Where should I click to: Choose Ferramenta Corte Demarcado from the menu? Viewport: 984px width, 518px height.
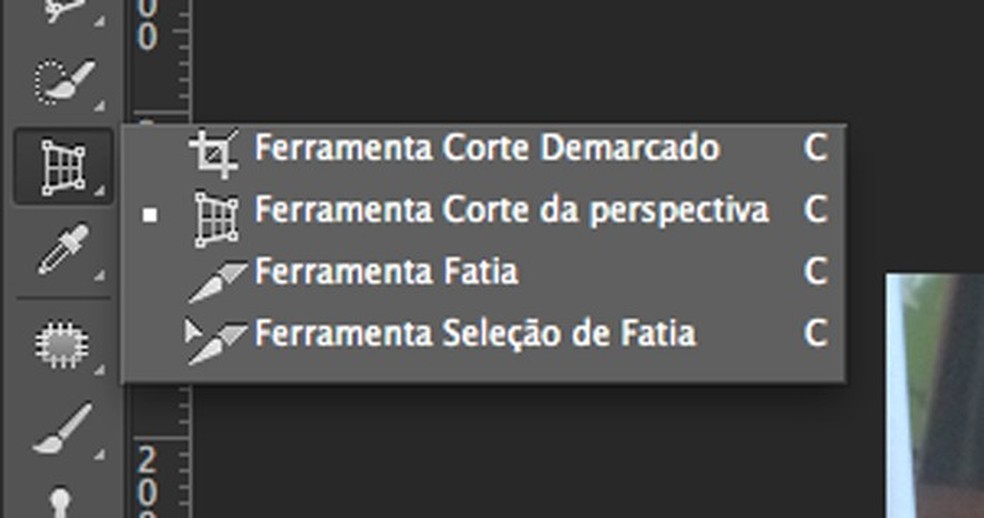486,149
